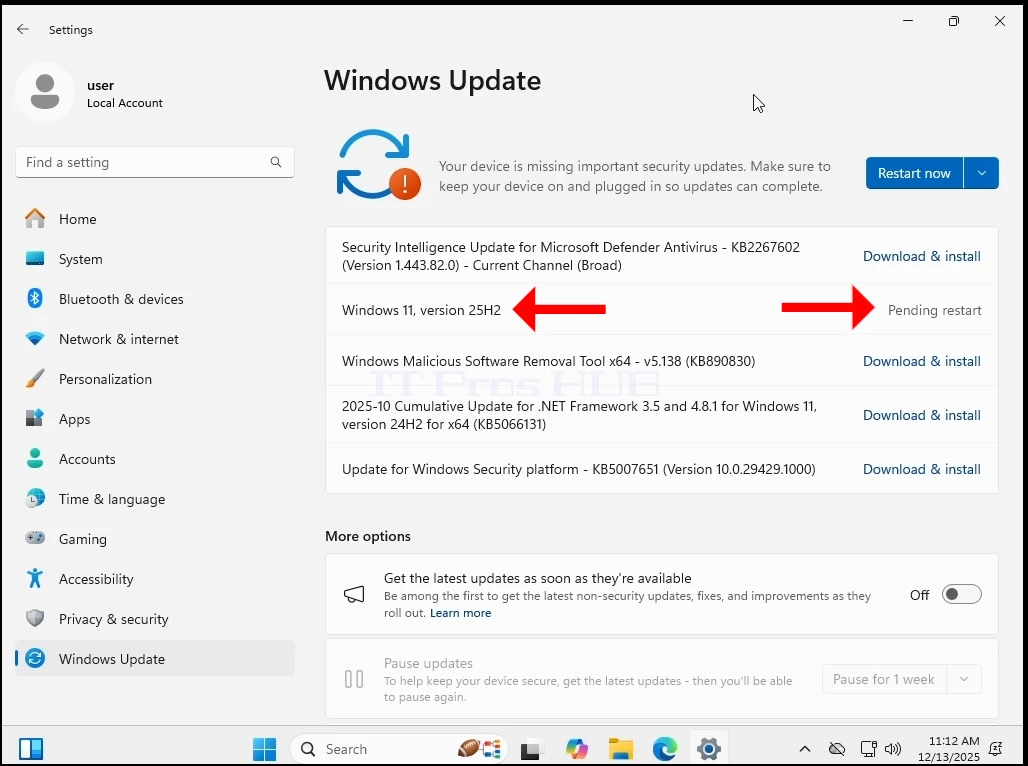This screenshot has width=1028, height=766.
Task: Show hidden tray icons chevron
Action: tap(805, 749)
